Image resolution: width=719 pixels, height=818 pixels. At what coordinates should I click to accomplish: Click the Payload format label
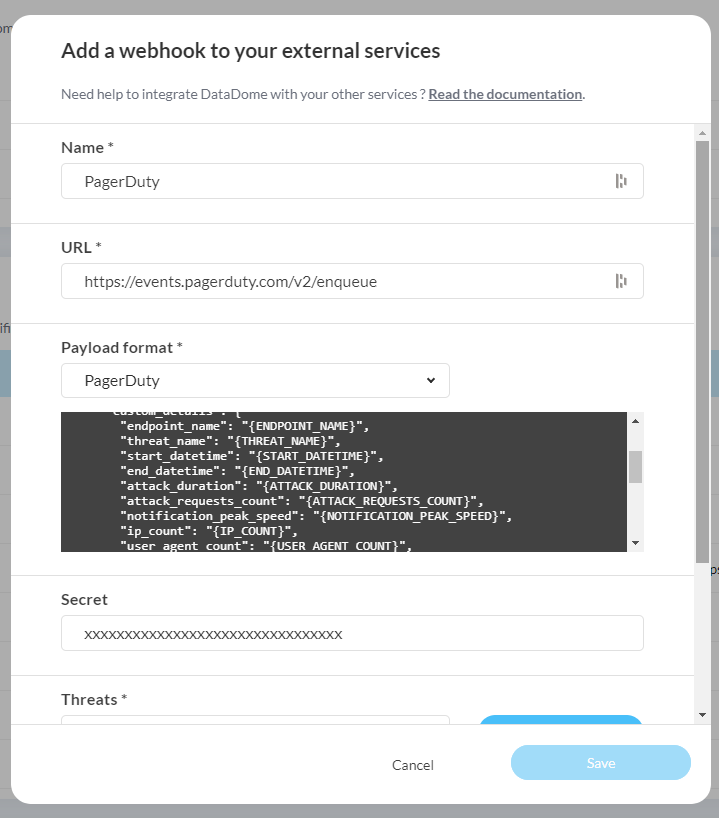click(x=122, y=347)
